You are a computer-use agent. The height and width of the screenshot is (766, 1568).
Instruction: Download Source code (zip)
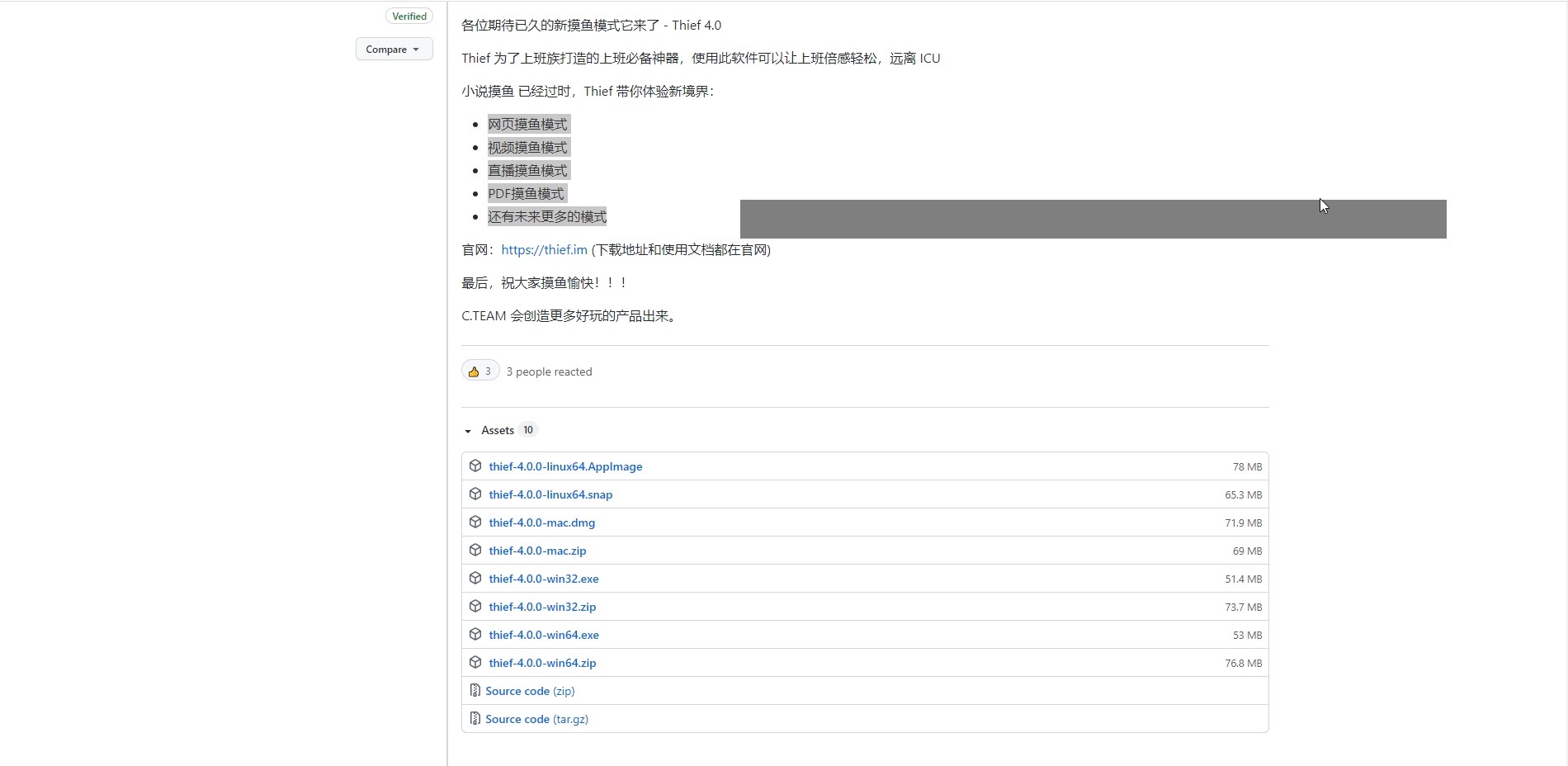click(x=530, y=691)
